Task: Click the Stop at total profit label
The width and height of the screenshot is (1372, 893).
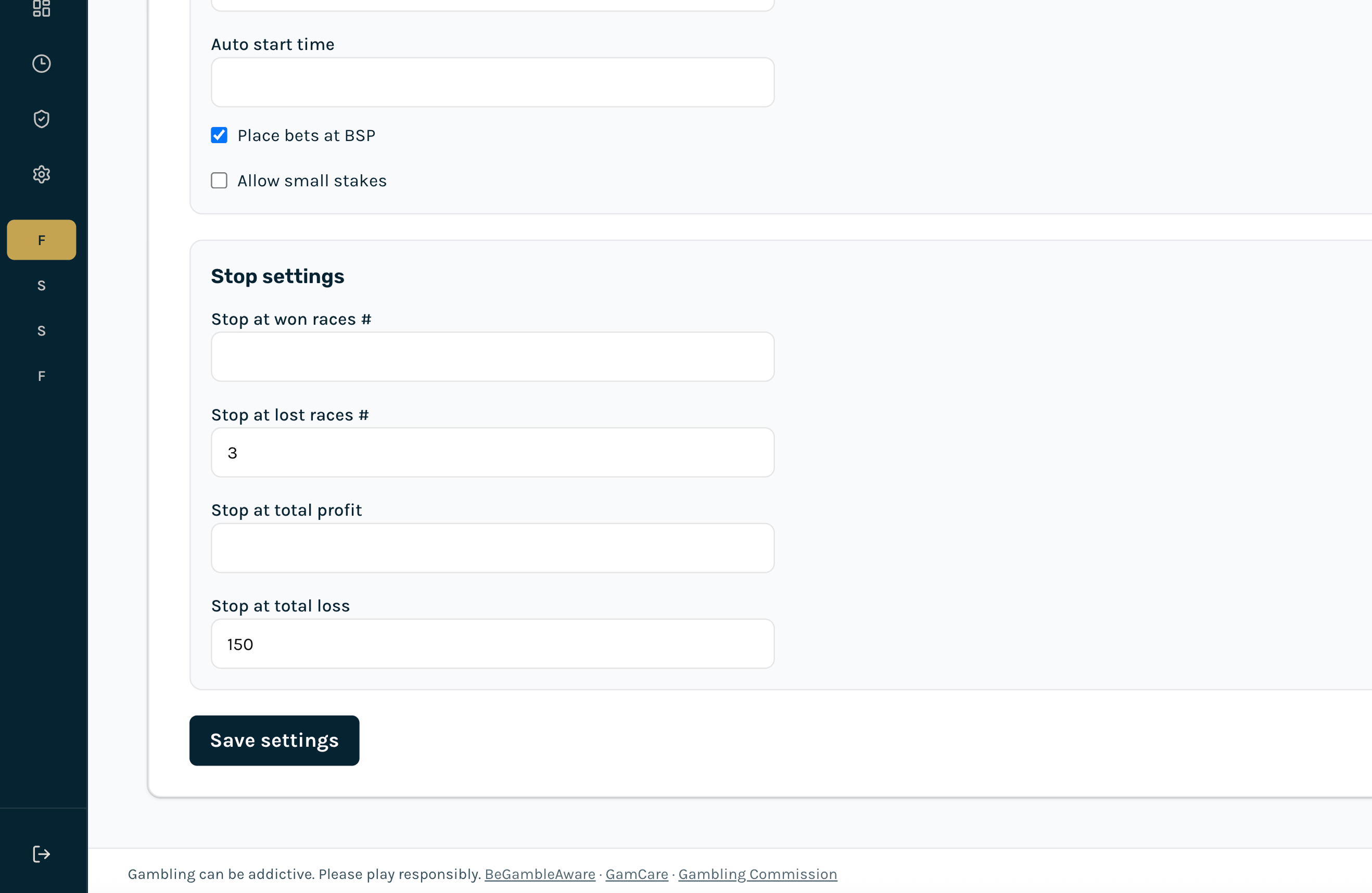Action: [286, 510]
